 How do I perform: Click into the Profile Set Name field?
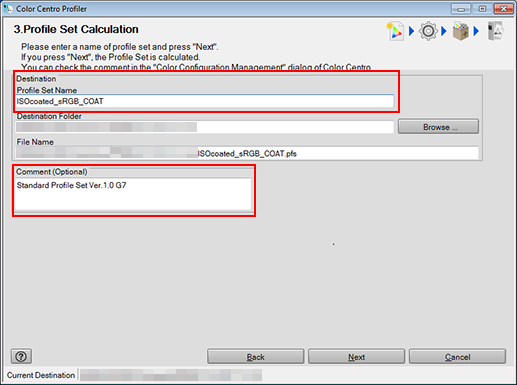(205, 101)
